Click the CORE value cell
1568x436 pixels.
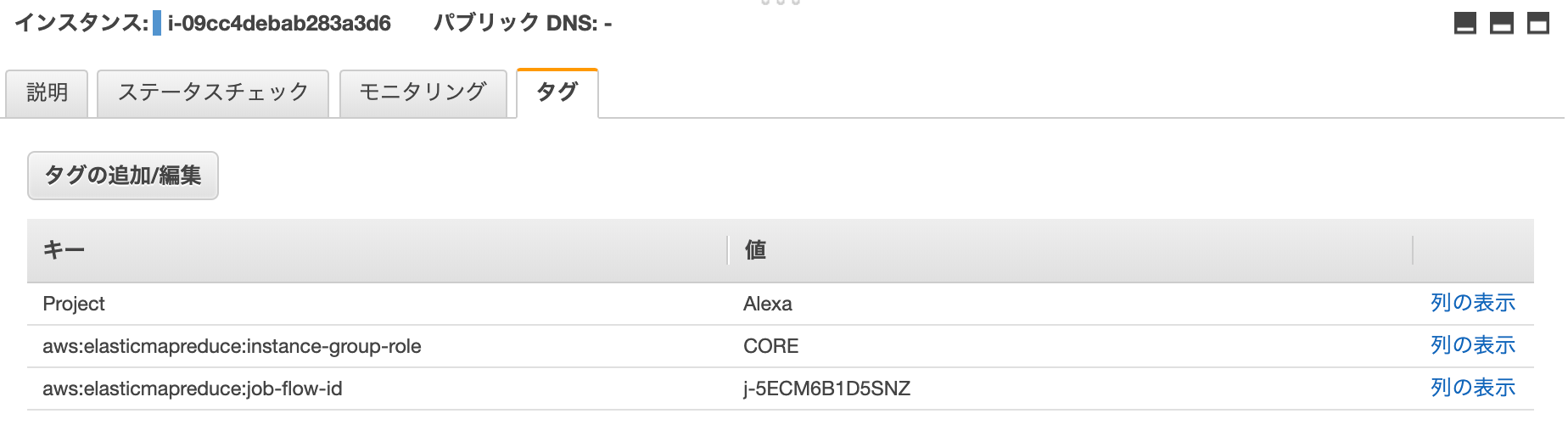(771, 346)
